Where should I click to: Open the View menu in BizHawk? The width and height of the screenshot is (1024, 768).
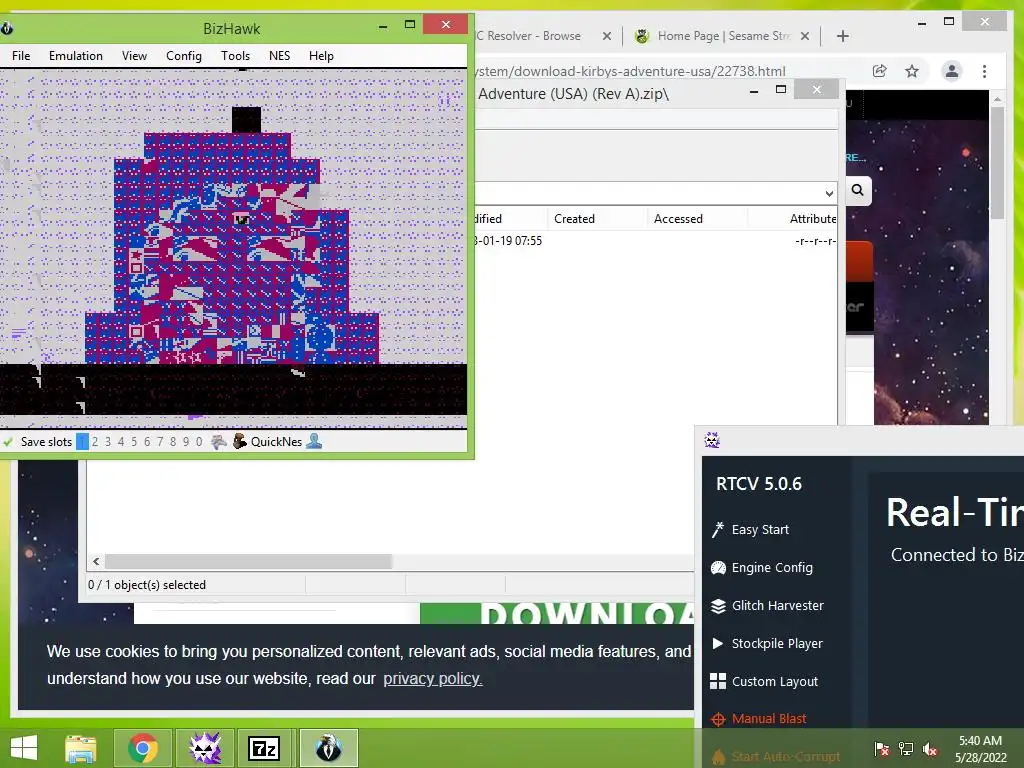(x=134, y=56)
